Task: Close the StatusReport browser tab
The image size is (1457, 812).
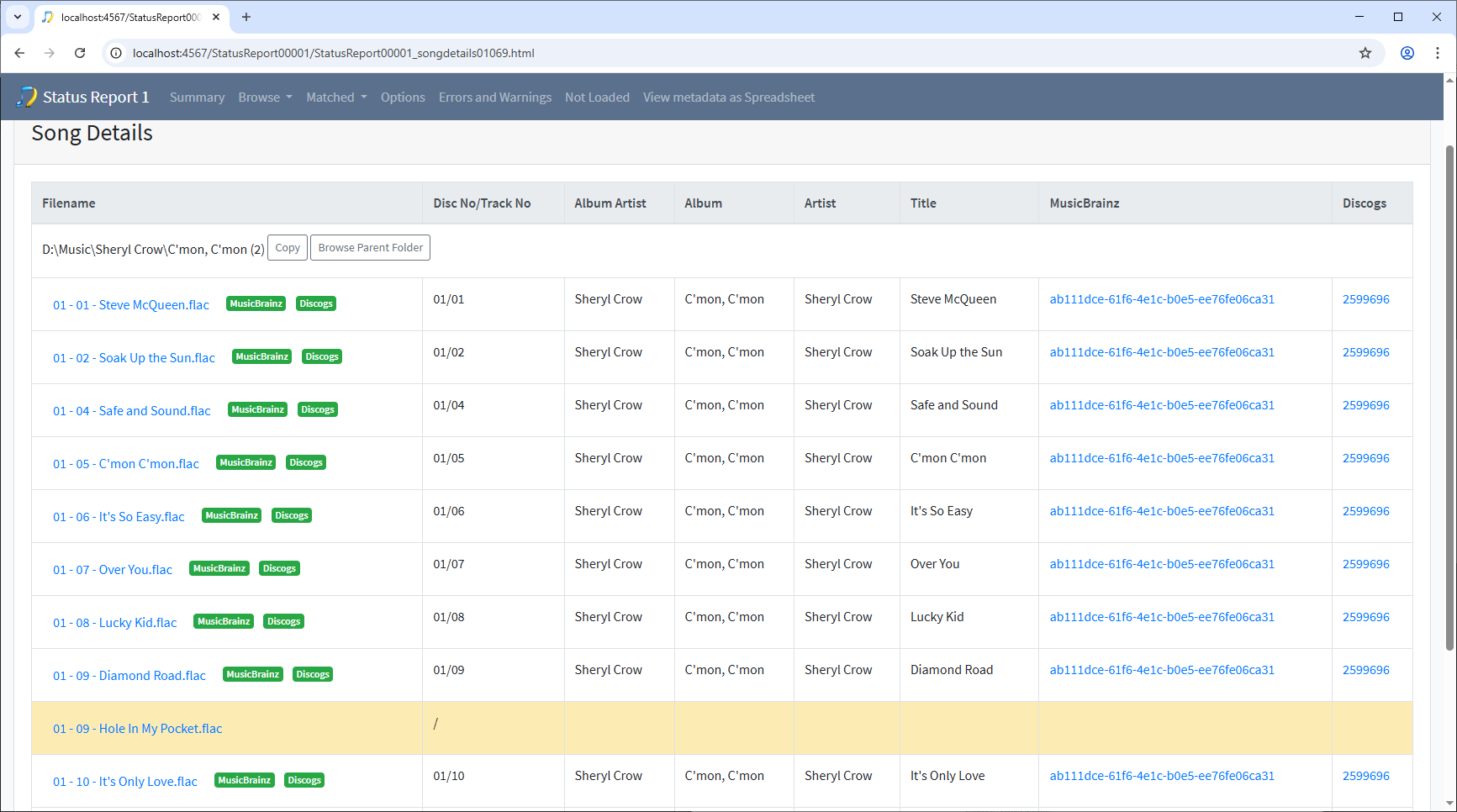Action: 216,17
